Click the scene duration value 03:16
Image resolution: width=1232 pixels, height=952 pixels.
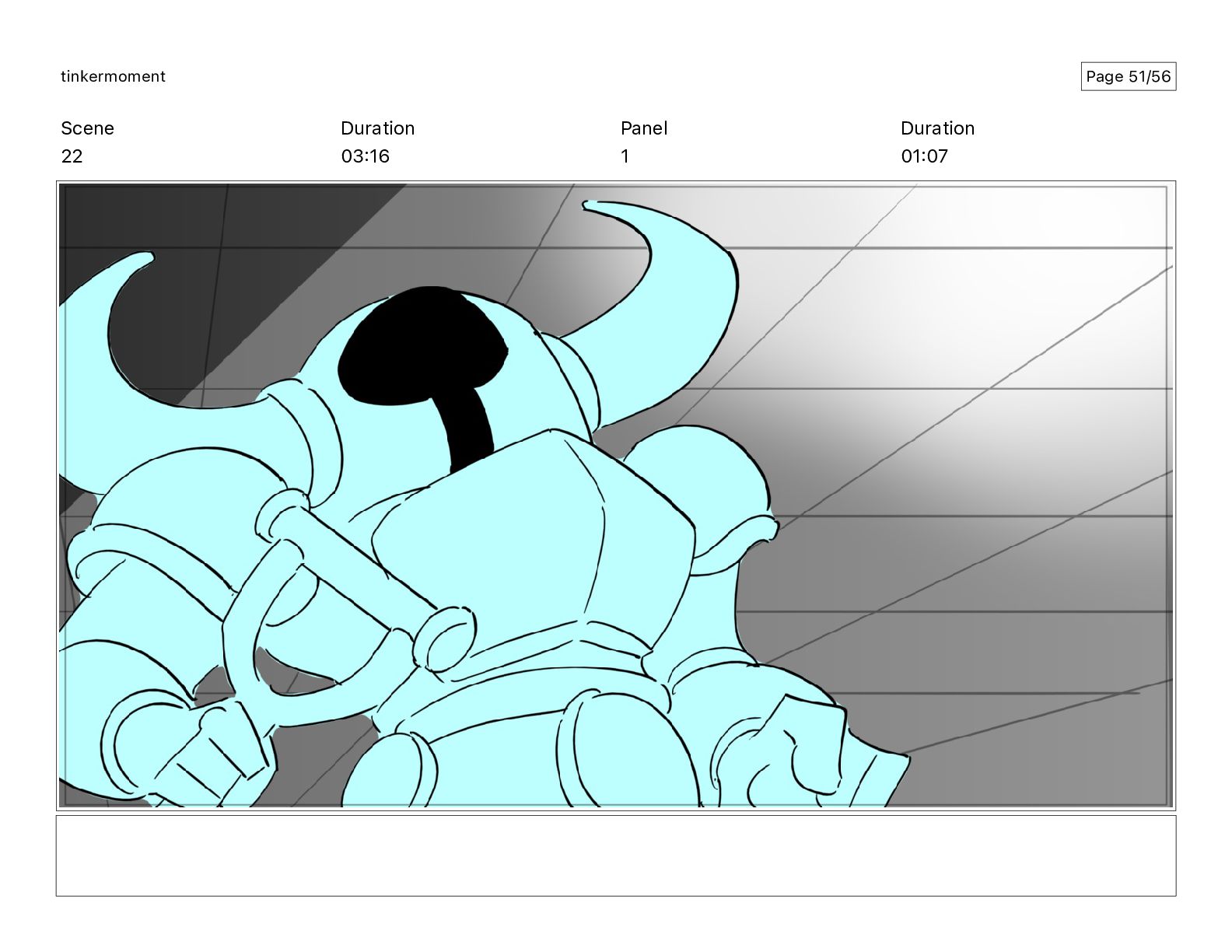tap(365, 156)
